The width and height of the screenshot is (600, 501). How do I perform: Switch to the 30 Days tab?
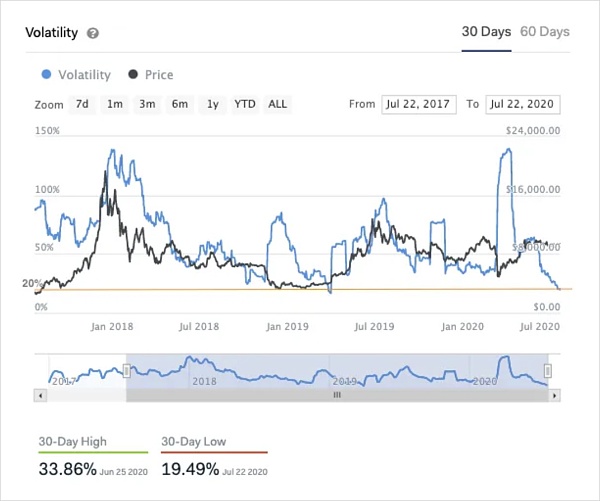486,31
